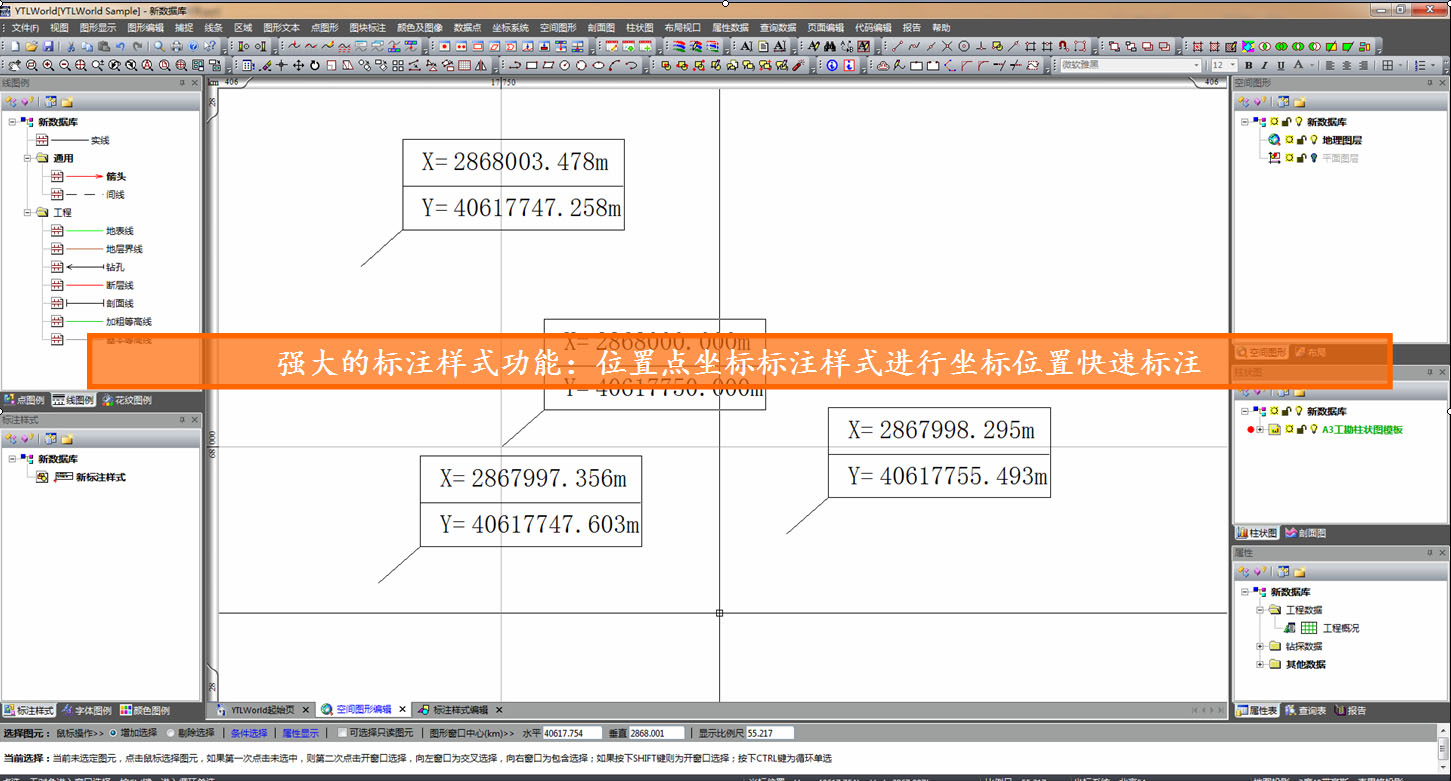1451x781 pixels.
Task: Click the Italic formatting icon
Action: (1264, 65)
